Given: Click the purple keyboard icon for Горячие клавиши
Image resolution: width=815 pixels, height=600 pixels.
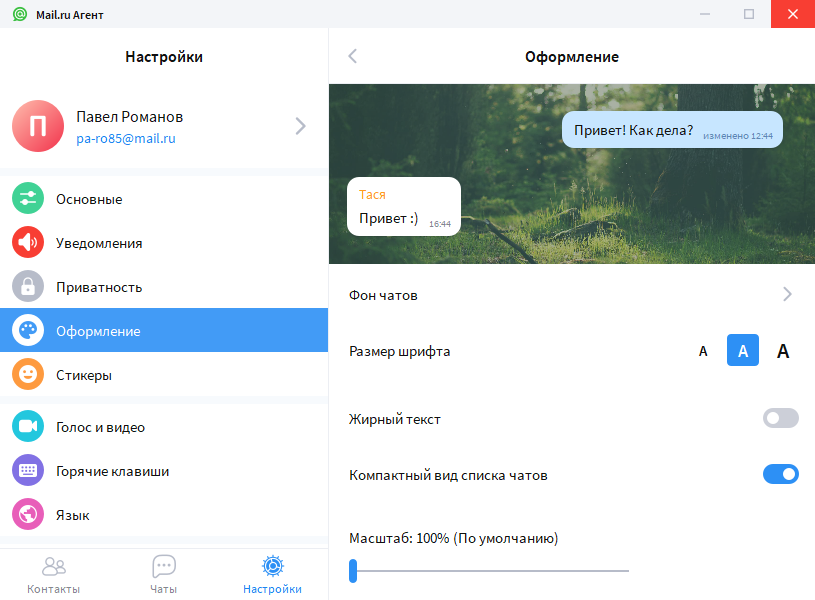Looking at the screenshot, I should [x=28, y=470].
